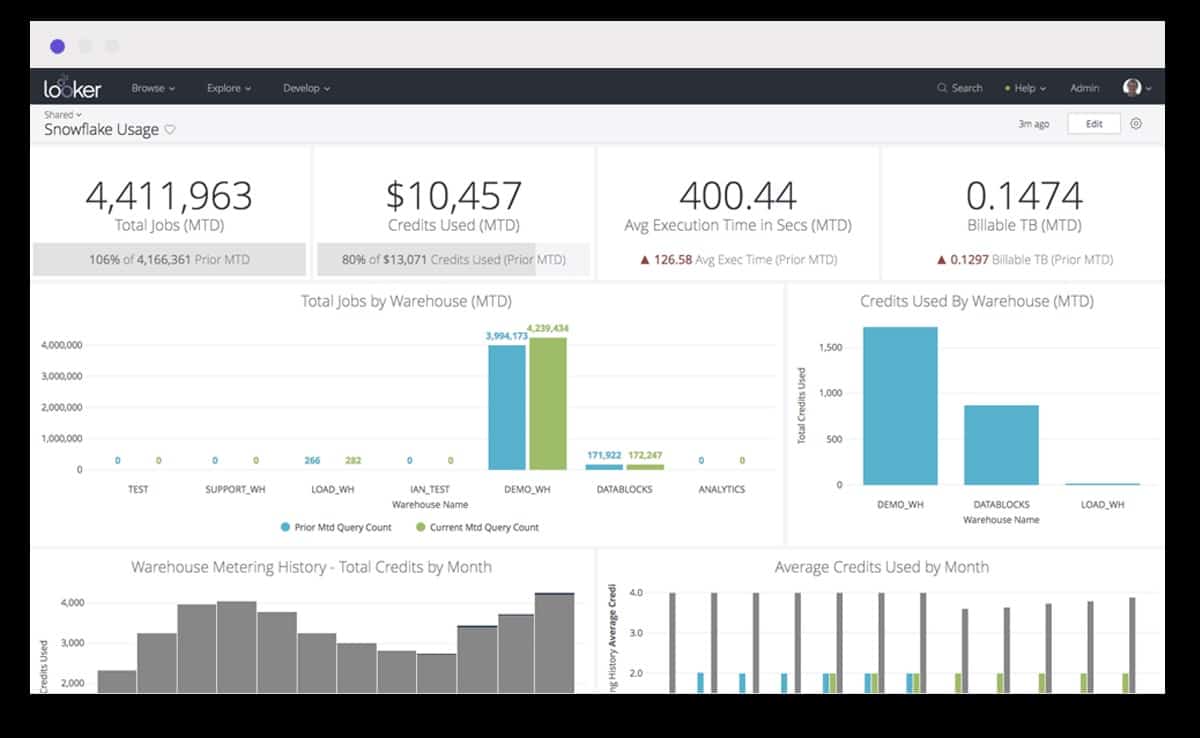The width and height of the screenshot is (1200, 738).
Task: Click the Looker logo
Action: pyautogui.click(x=72, y=87)
